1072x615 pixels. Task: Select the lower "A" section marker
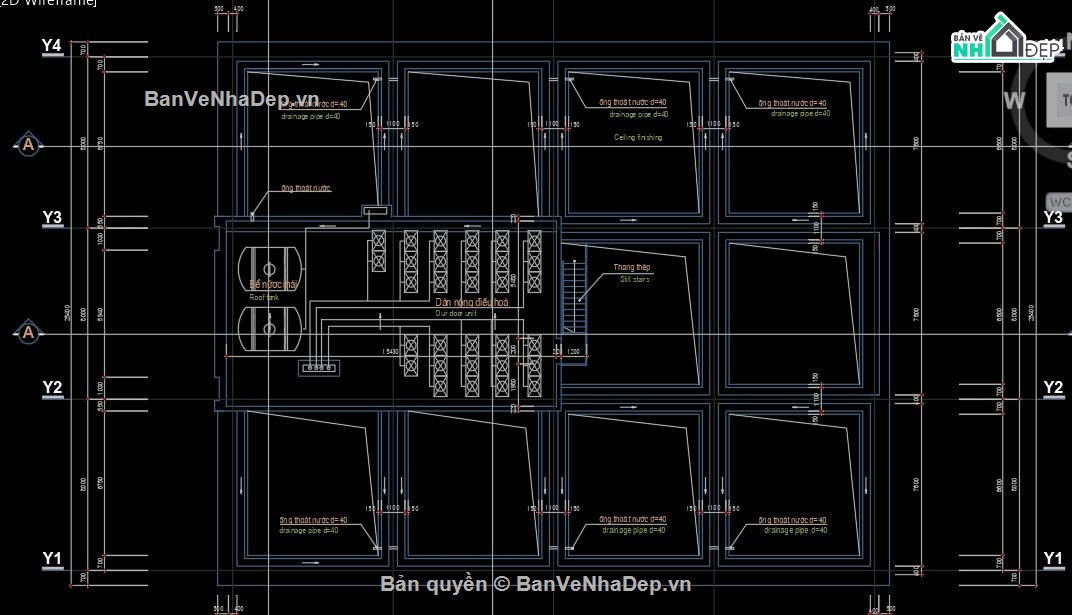coord(28,332)
